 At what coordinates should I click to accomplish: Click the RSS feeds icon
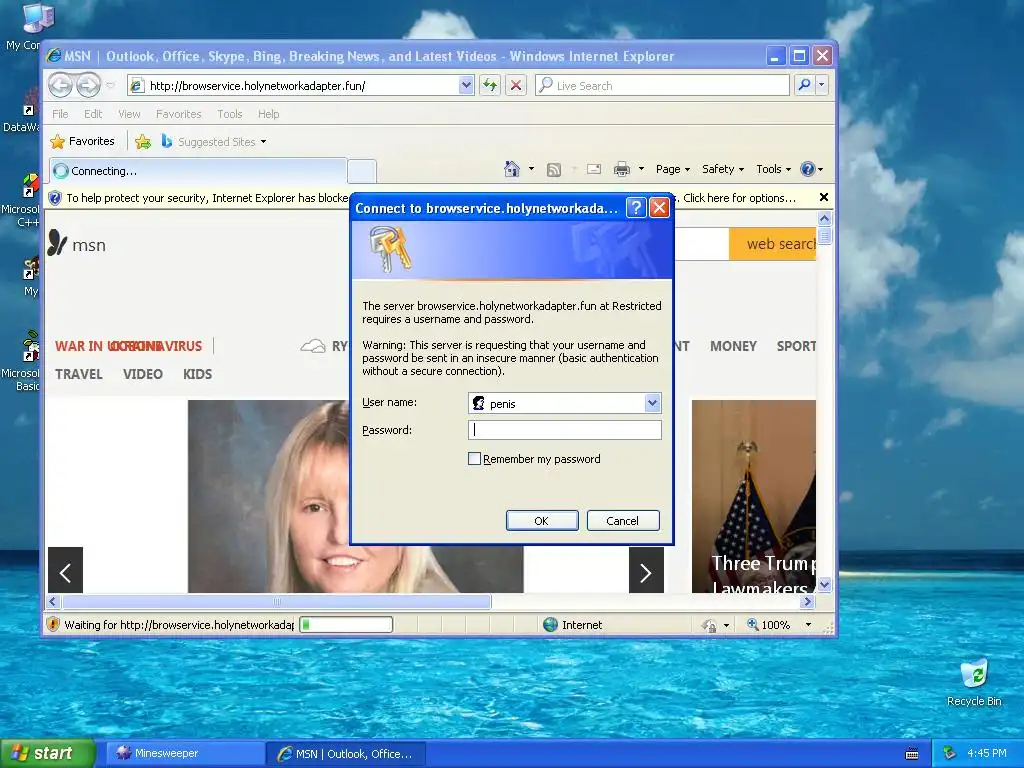554,170
